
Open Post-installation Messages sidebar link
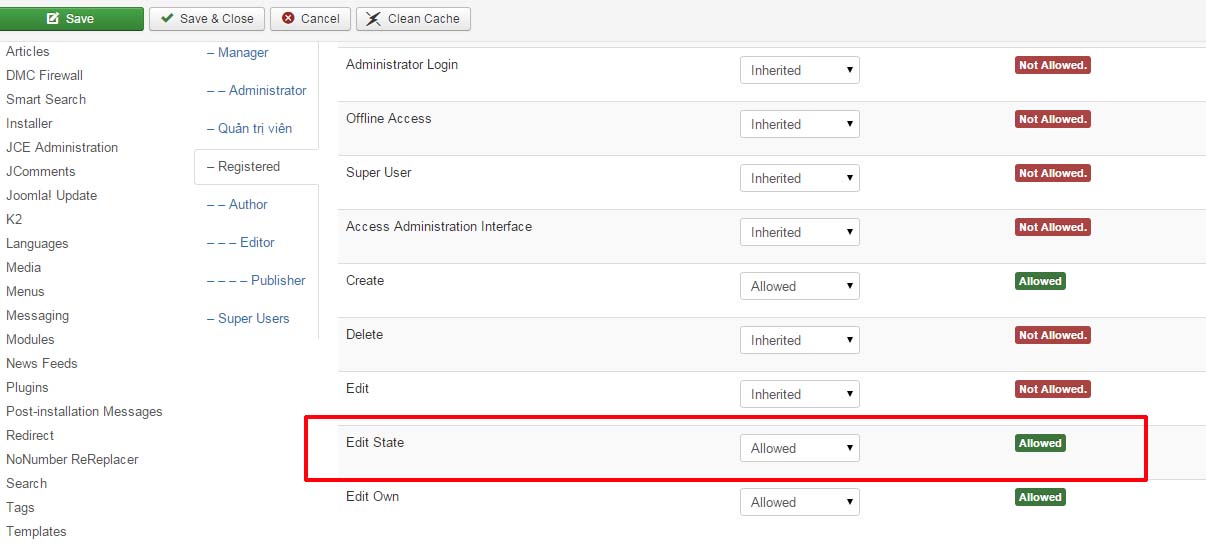click(x=84, y=411)
